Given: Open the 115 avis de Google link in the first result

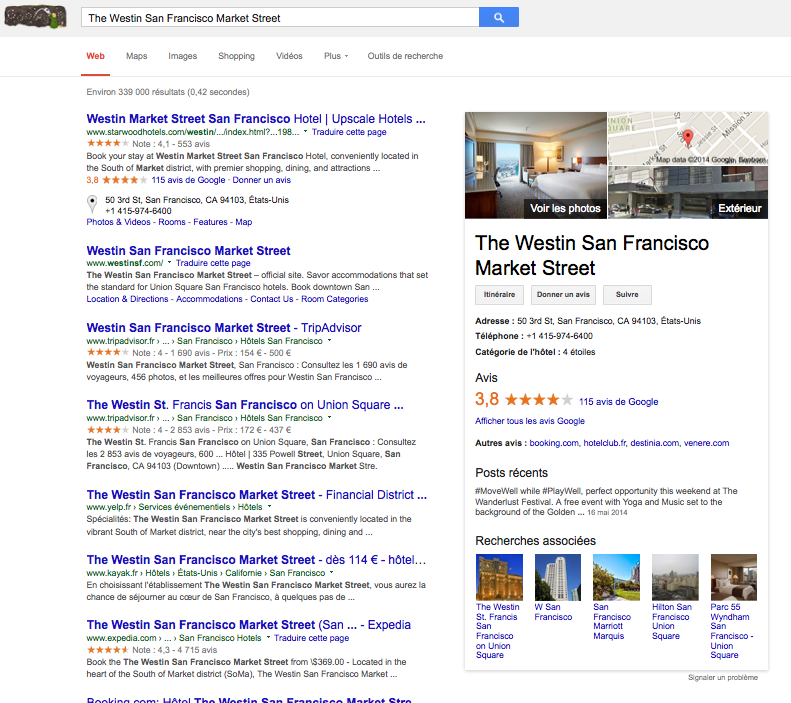Looking at the screenshot, I should click(x=188, y=180).
